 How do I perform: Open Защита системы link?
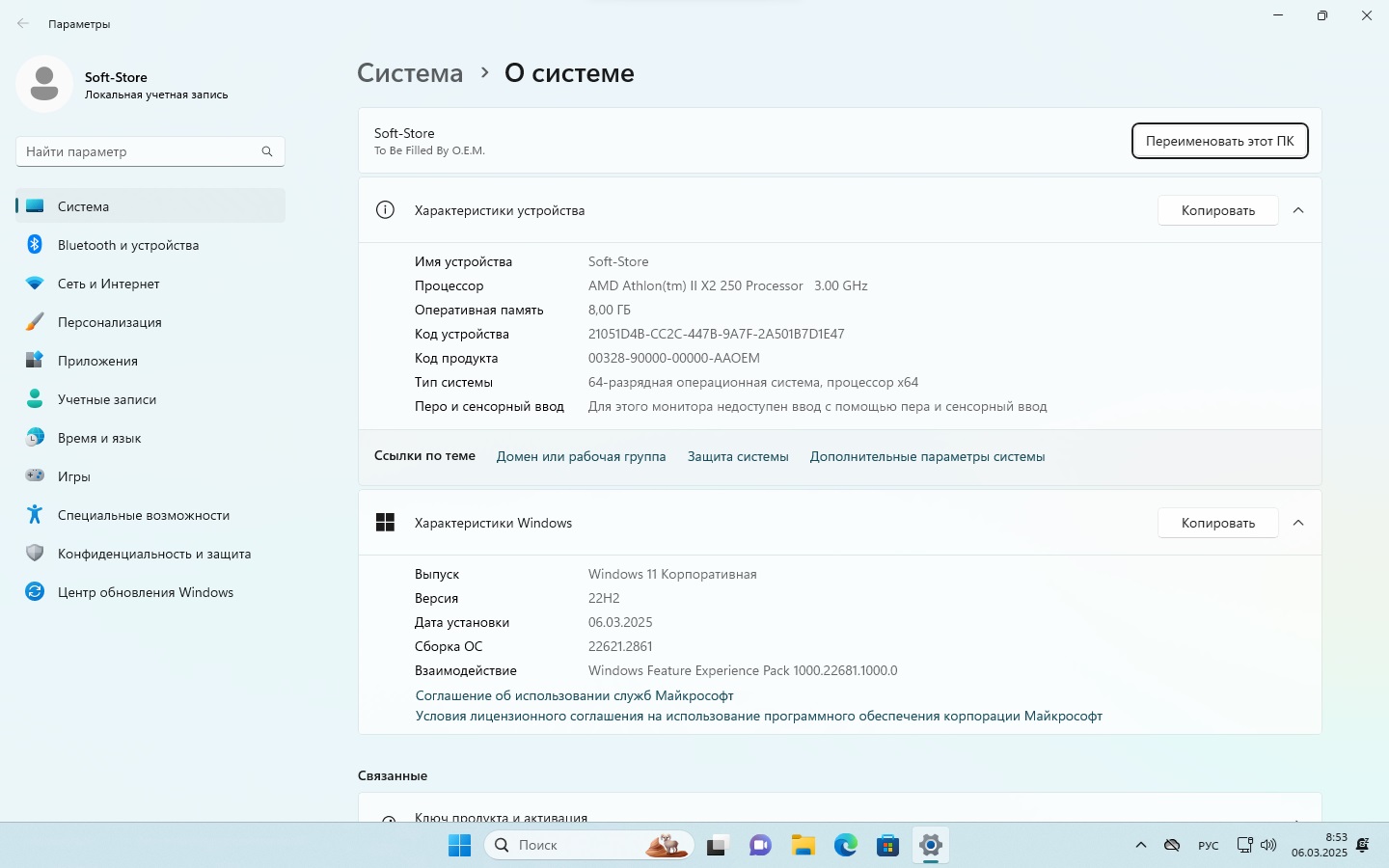(738, 456)
